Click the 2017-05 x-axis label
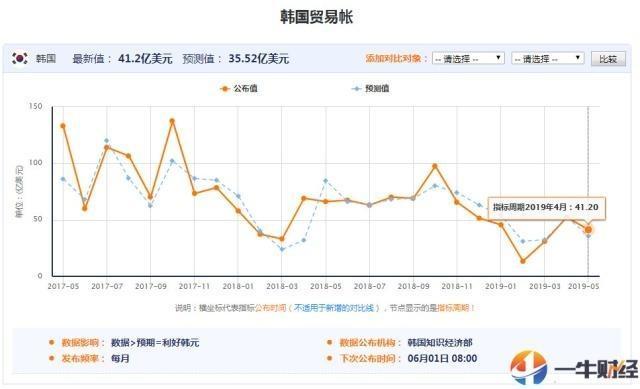The image size is (640, 389). (x=63, y=286)
